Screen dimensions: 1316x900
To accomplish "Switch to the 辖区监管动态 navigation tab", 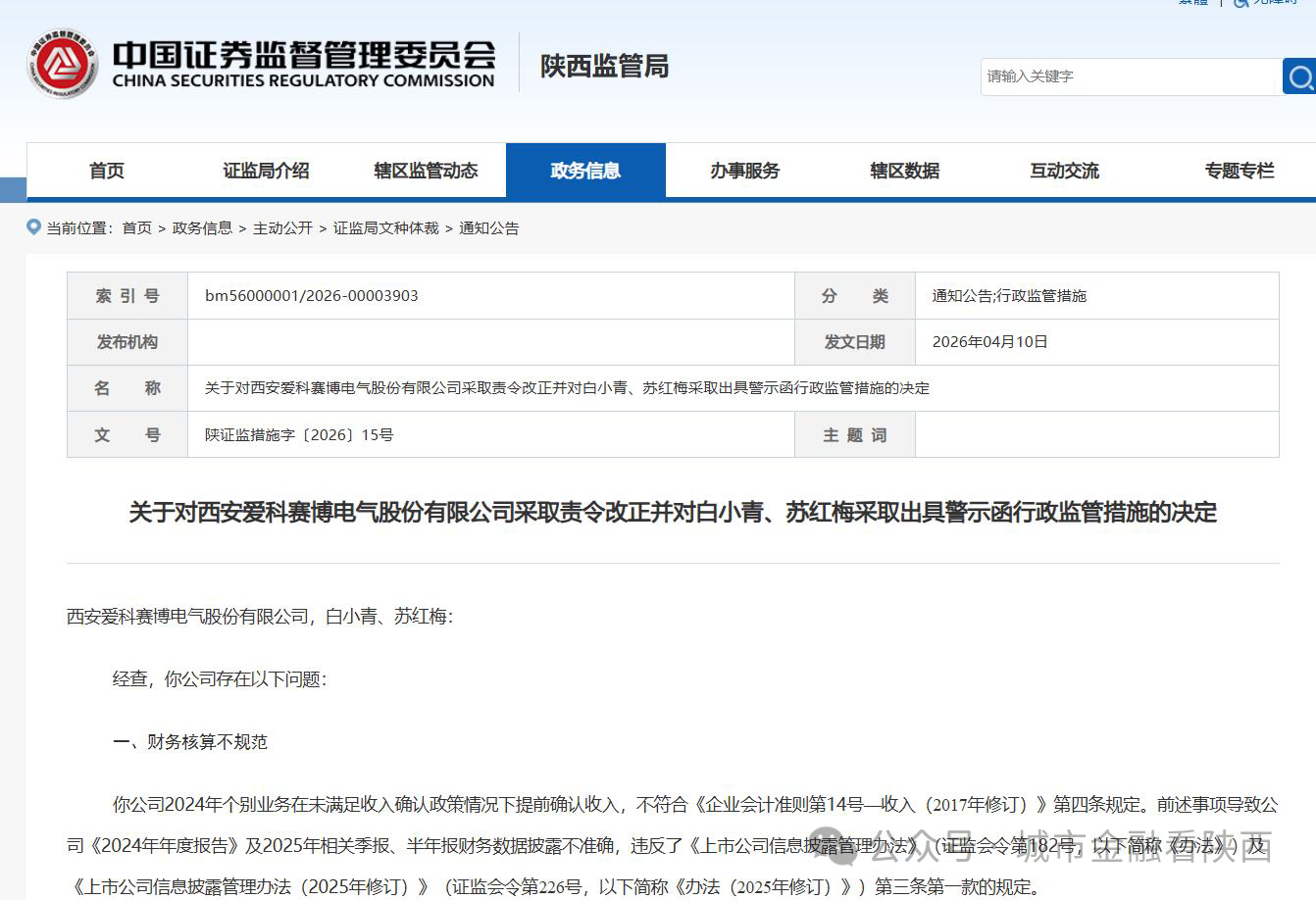I will (x=426, y=171).
